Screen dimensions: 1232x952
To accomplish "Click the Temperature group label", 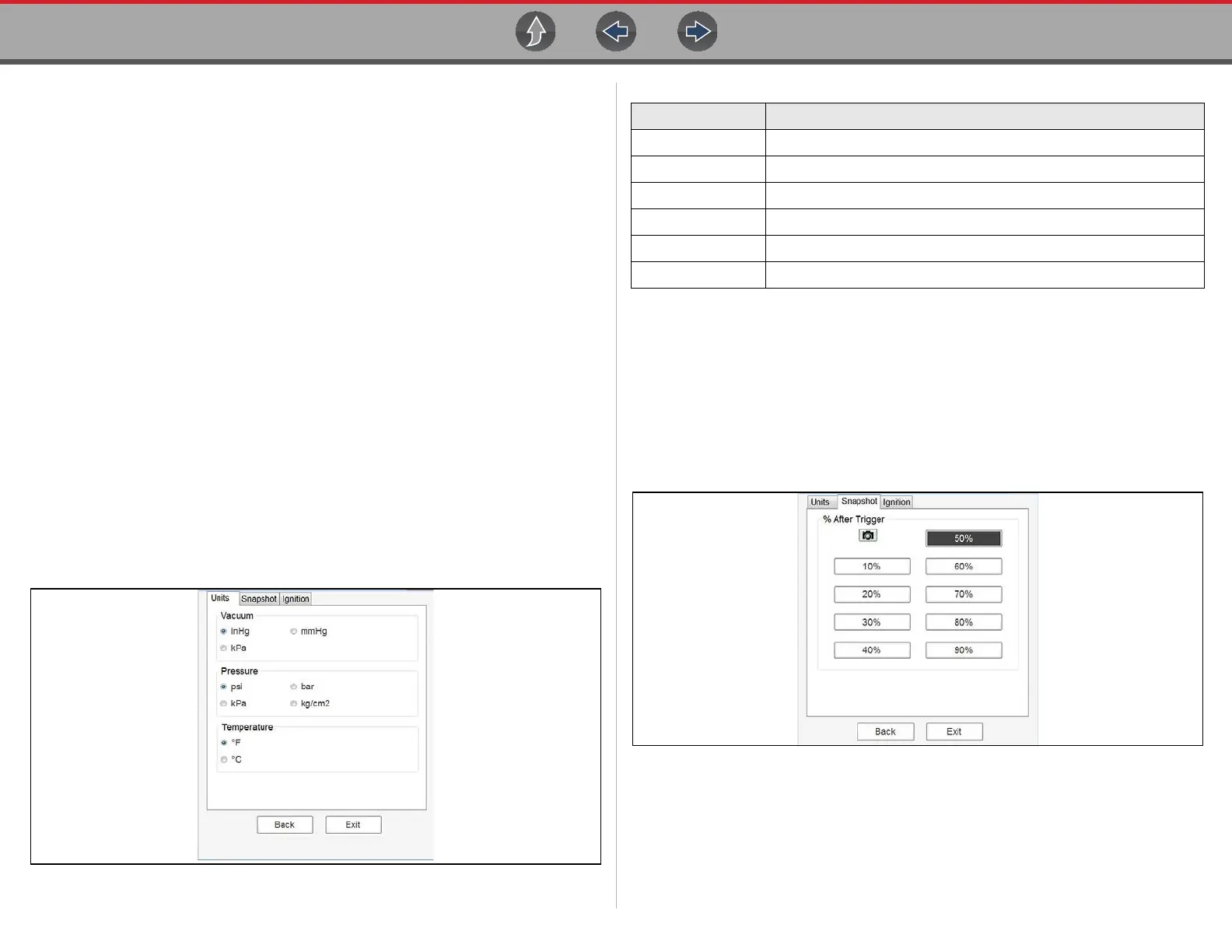I will pyautogui.click(x=247, y=727).
